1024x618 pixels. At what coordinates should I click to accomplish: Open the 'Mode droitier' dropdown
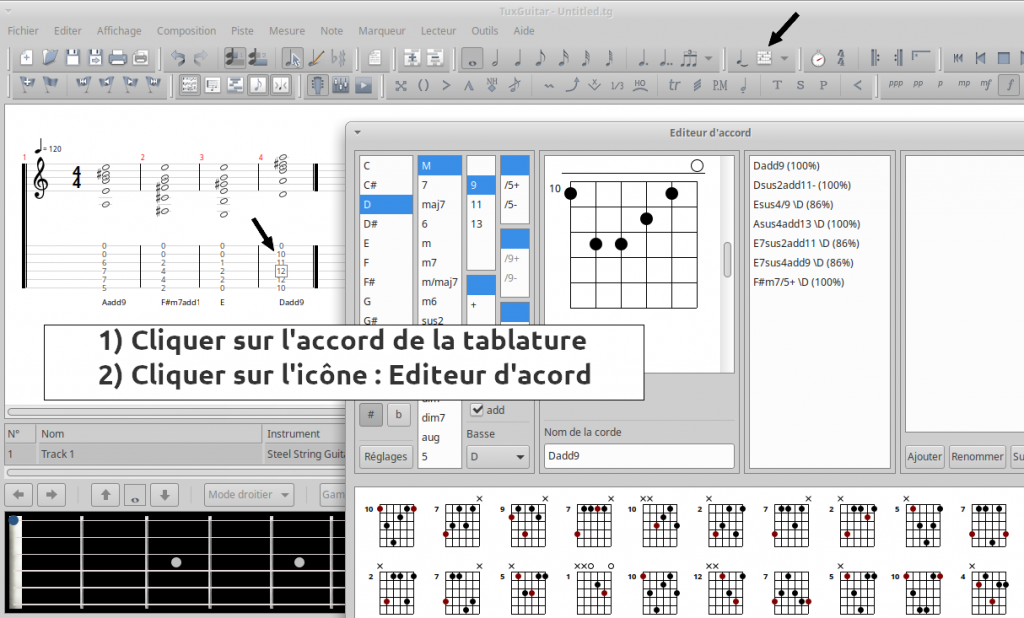click(x=250, y=494)
